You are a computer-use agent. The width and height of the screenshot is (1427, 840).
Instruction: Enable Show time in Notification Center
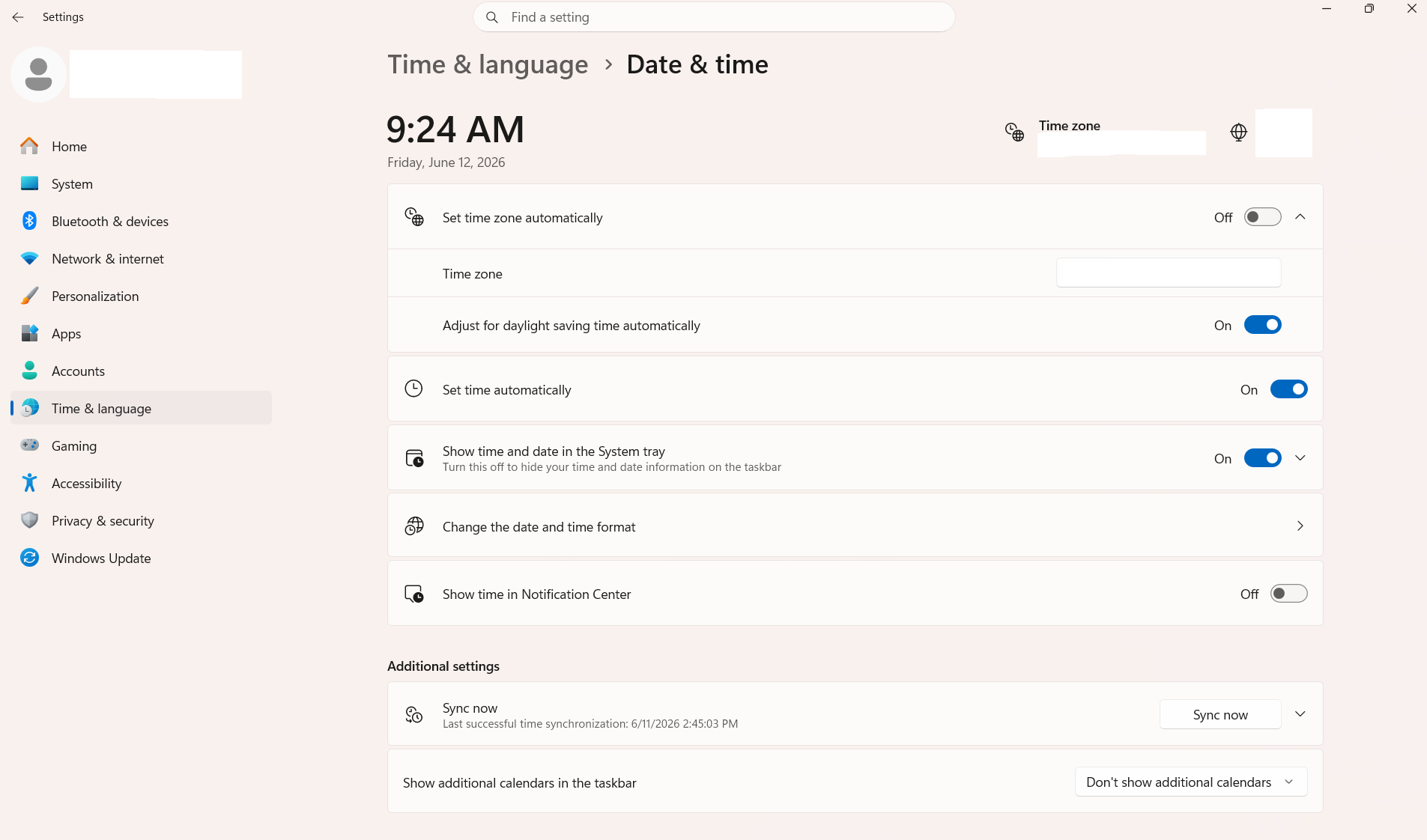point(1288,594)
